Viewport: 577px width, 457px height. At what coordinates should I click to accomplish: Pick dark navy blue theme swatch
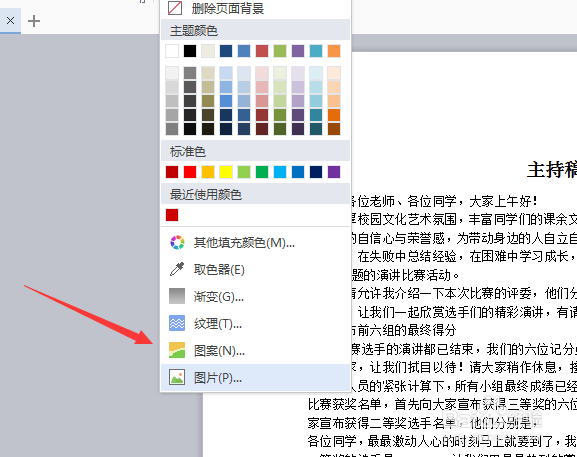coord(226,51)
